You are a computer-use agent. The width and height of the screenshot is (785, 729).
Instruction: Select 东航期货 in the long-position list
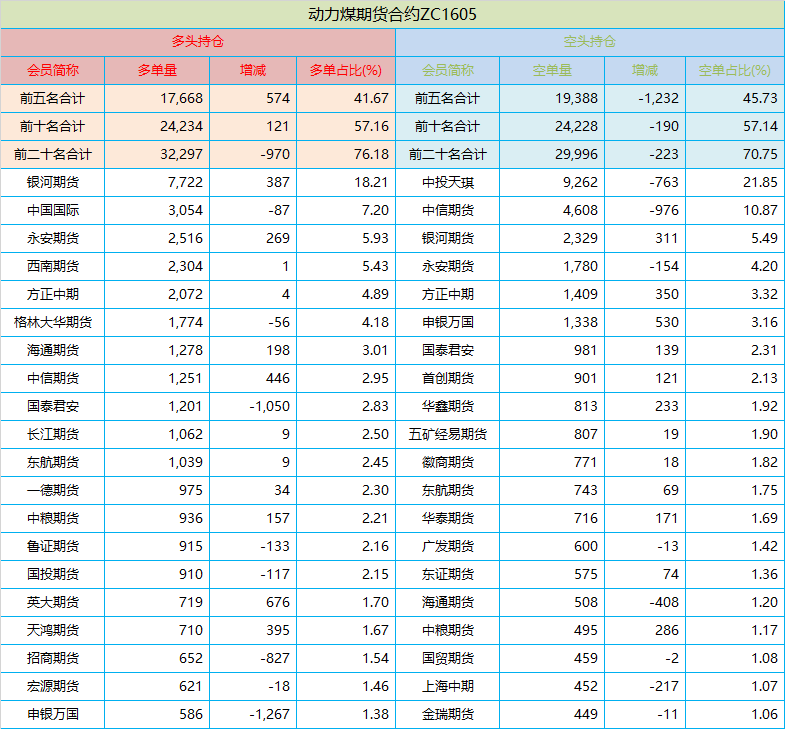(53, 463)
